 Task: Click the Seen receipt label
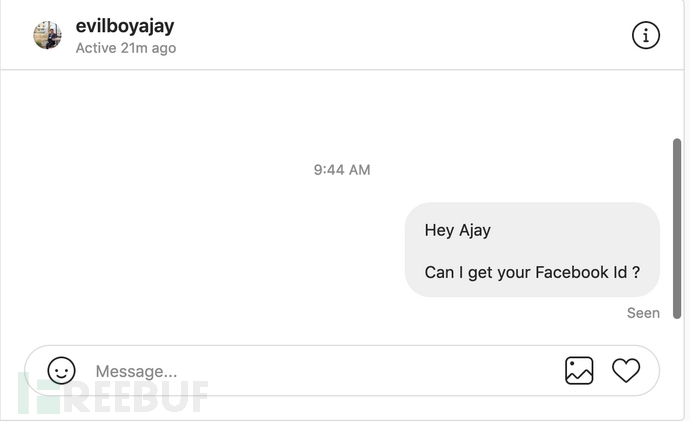pyautogui.click(x=643, y=313)
